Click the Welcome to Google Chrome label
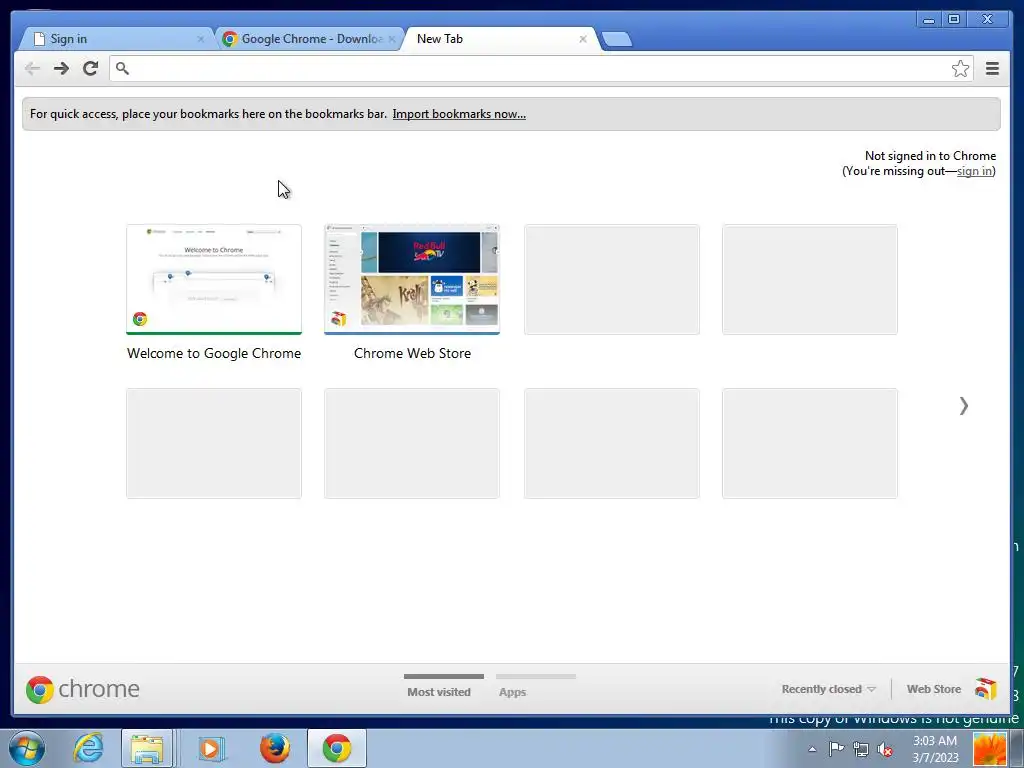The image size is (1024, 768). pyautogui.click(x=214, y=353)
